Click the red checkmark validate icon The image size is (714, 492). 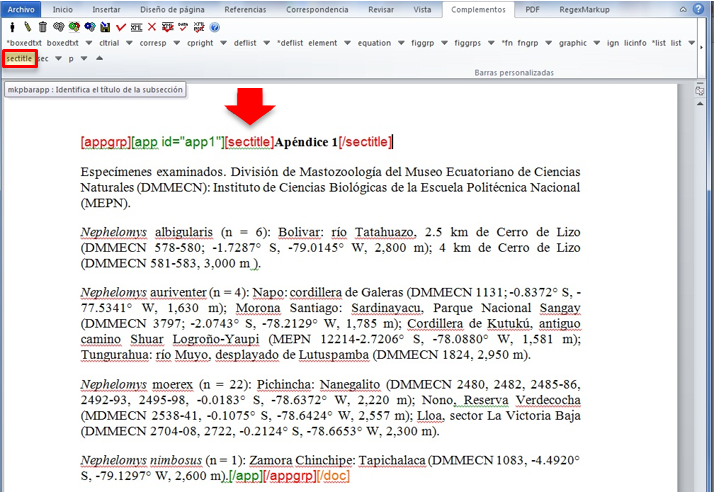coord(121,26)
